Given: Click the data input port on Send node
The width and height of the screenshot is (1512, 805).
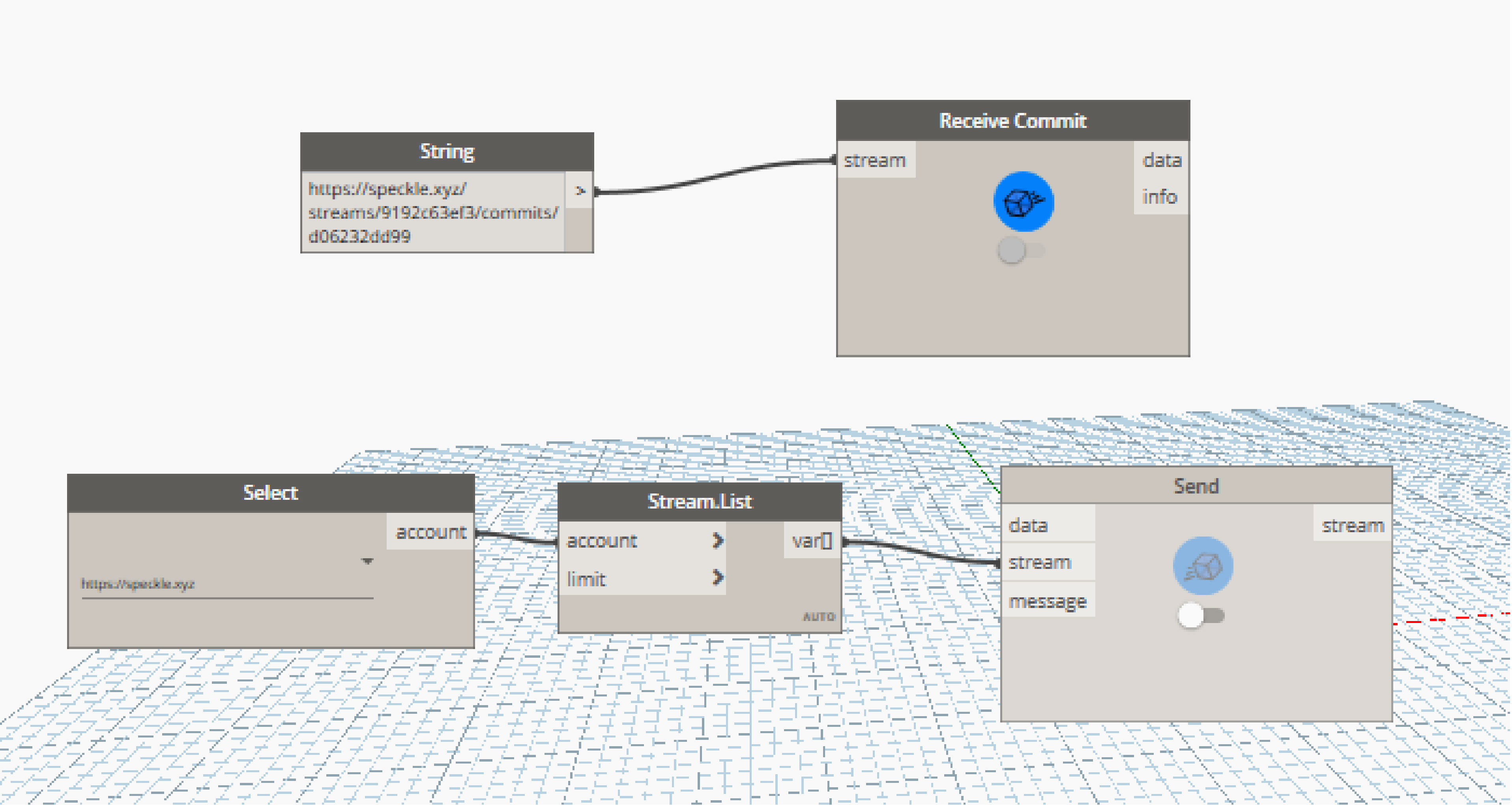Looking at the screenshot, I should point(1028,525).
